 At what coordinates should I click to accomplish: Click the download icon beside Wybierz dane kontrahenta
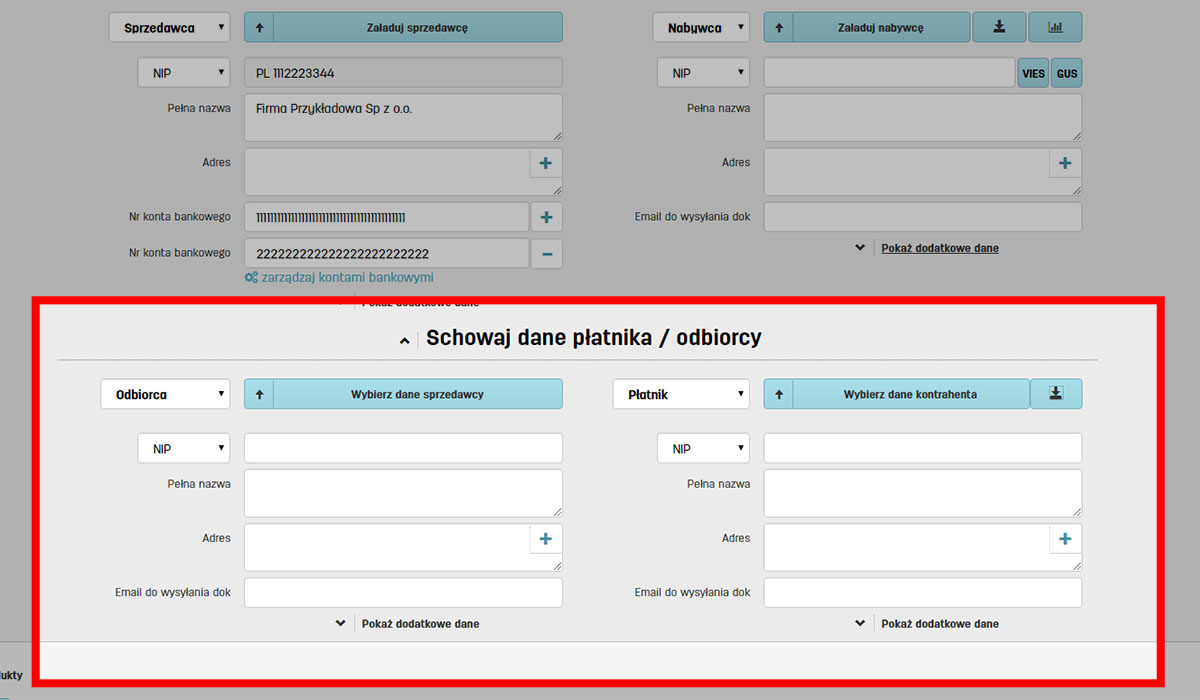click(x=1055, y=394)
